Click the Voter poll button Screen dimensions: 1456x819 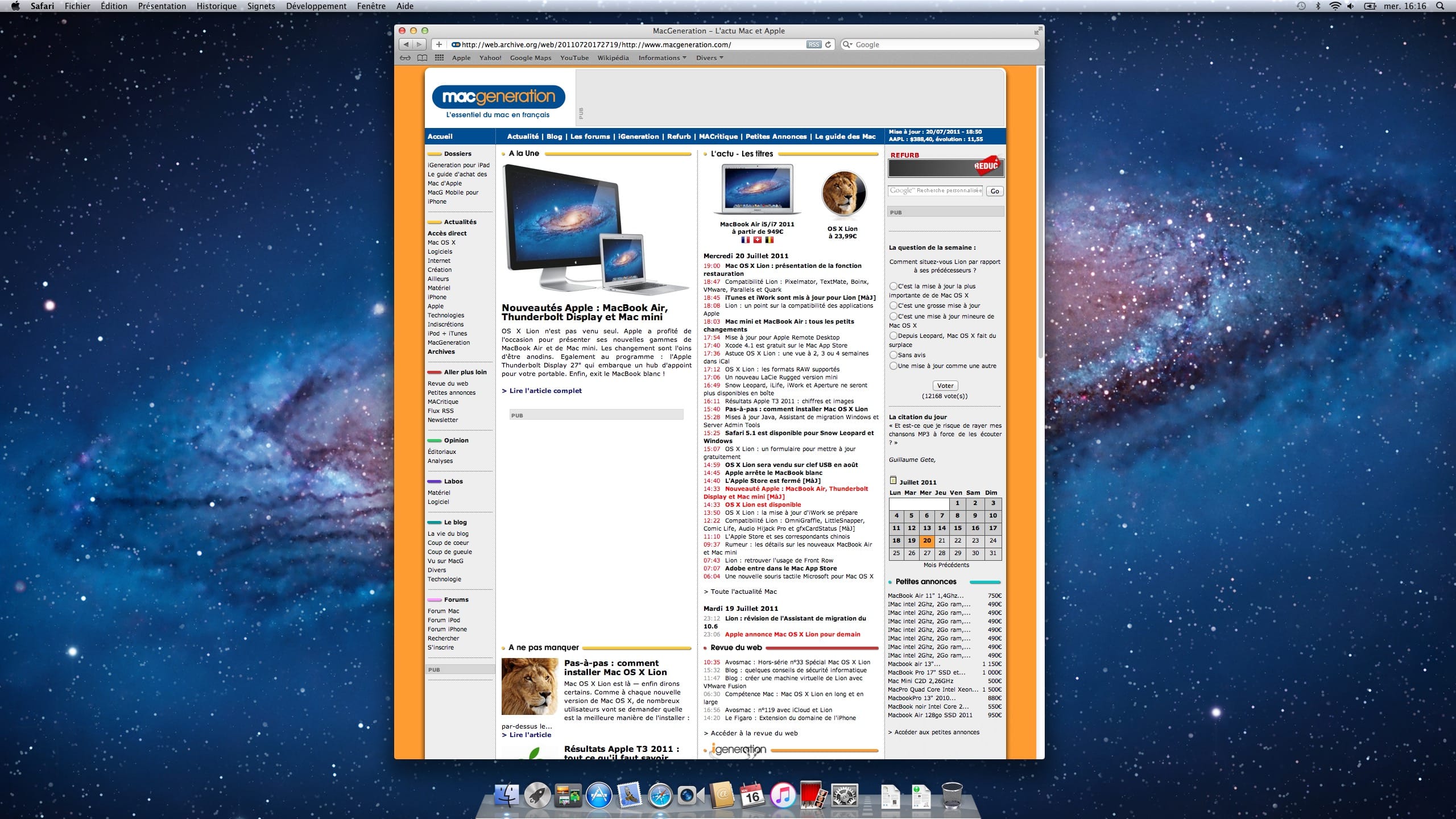point(945,386)
